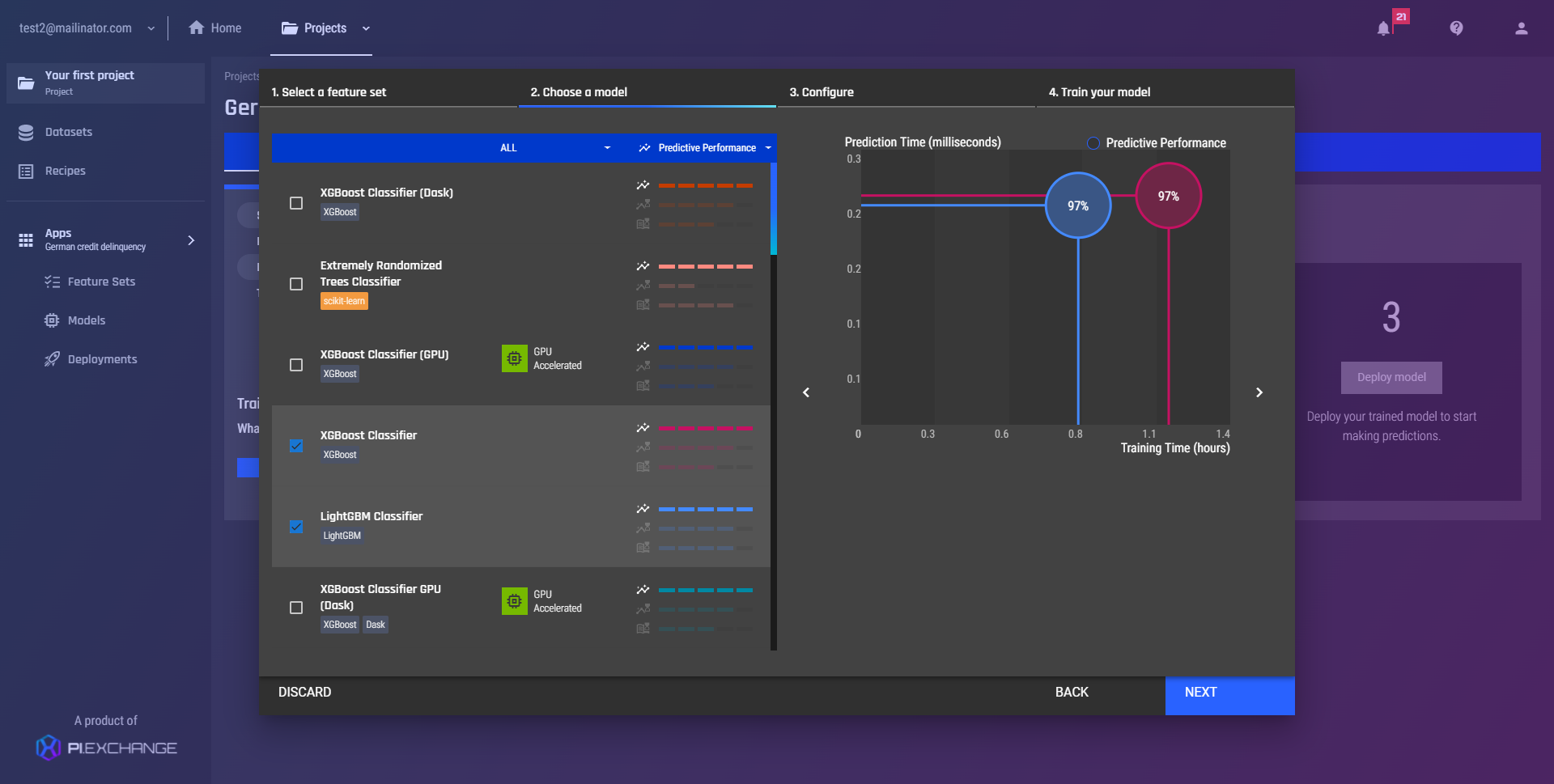The image size is (1554, 784).
Task: Open the help question mark icon
Action: [1456, 28]
